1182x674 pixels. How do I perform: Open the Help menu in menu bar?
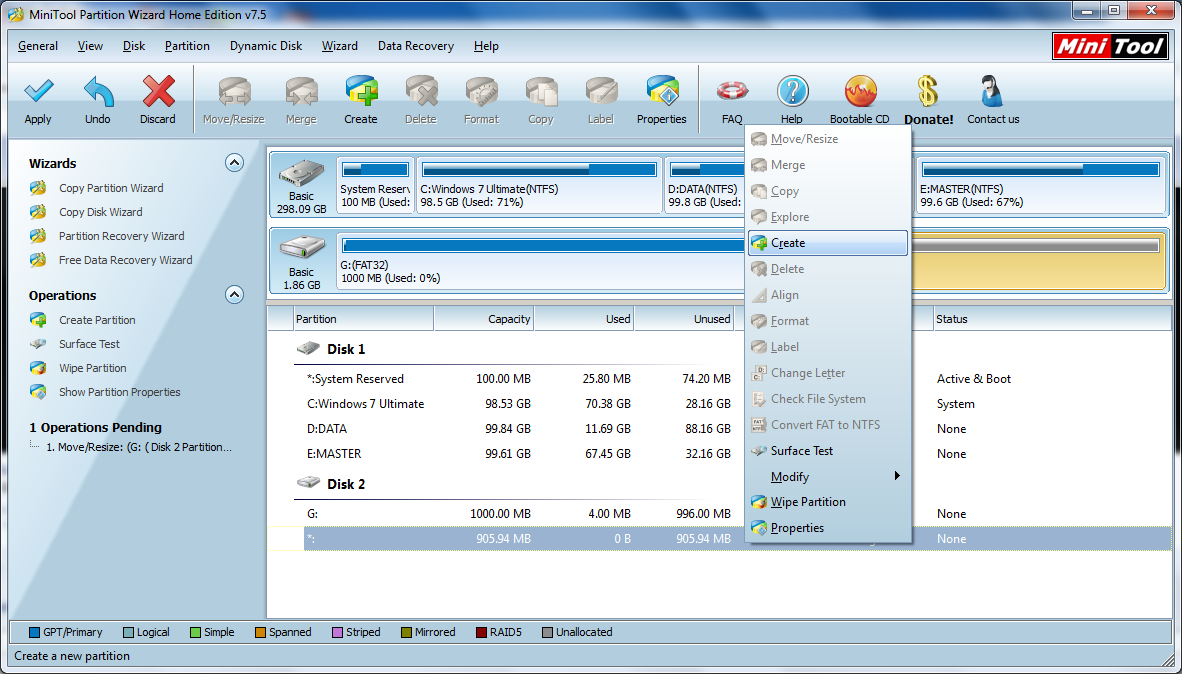[x=486, y=46]
